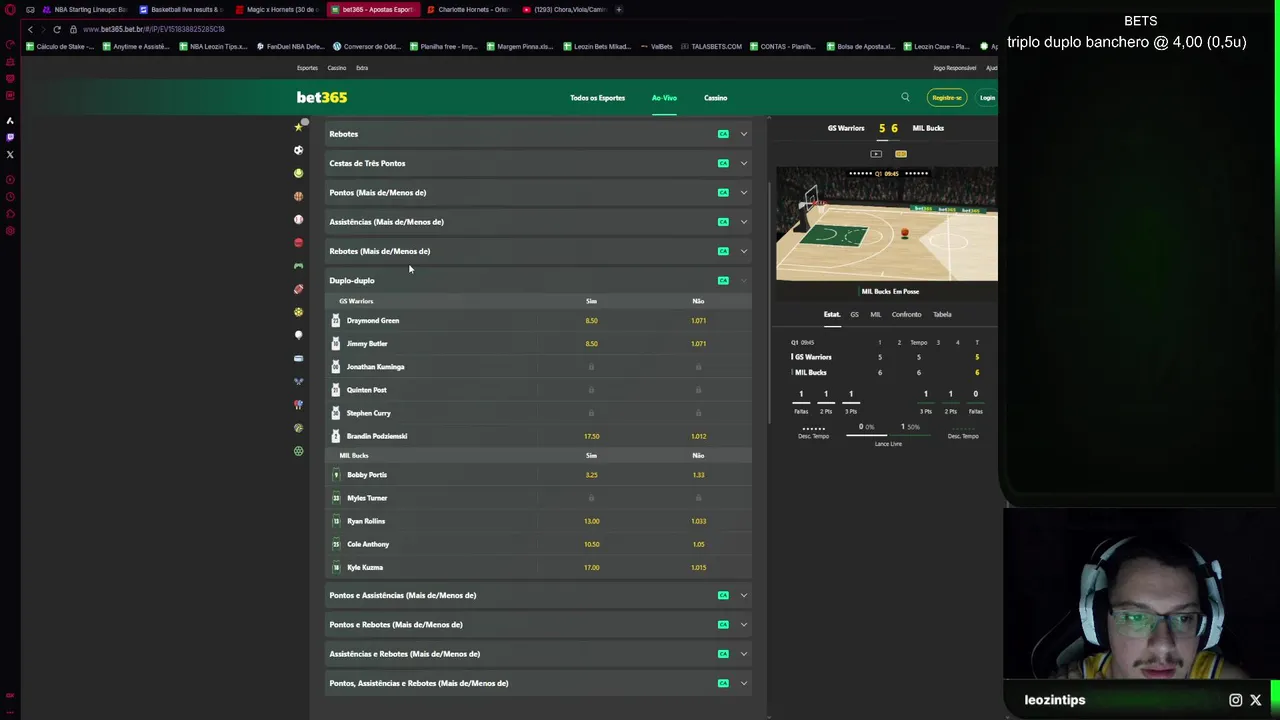The image size is (1280, 720).
Task: Switch to Charlotte Hornets browser tab
Action: point(468,9)
